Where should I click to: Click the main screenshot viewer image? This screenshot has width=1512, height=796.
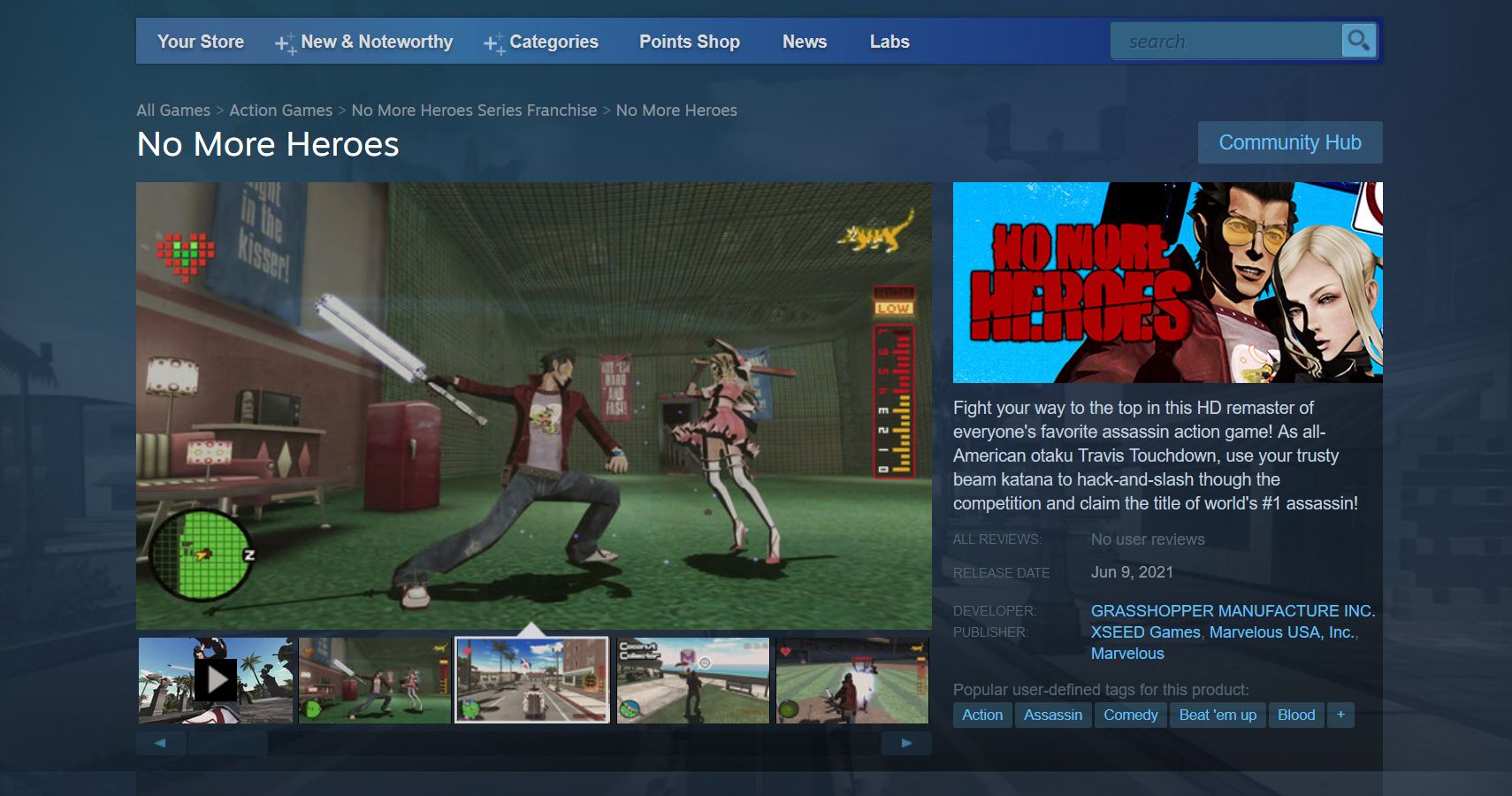point(534,406)
